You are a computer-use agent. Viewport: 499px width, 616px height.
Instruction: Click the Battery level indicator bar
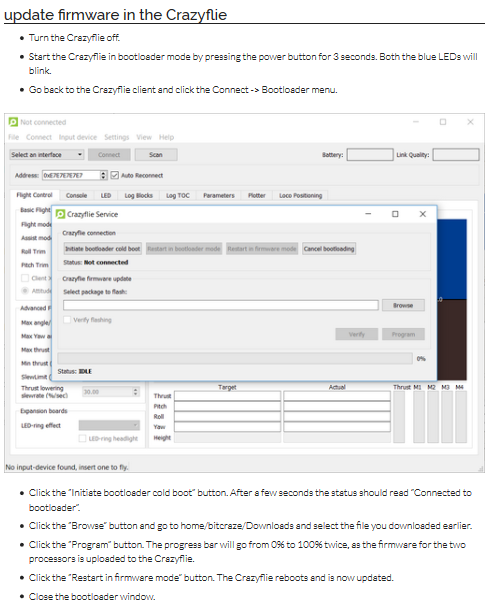pyautogui.click(x=370, y=155)
